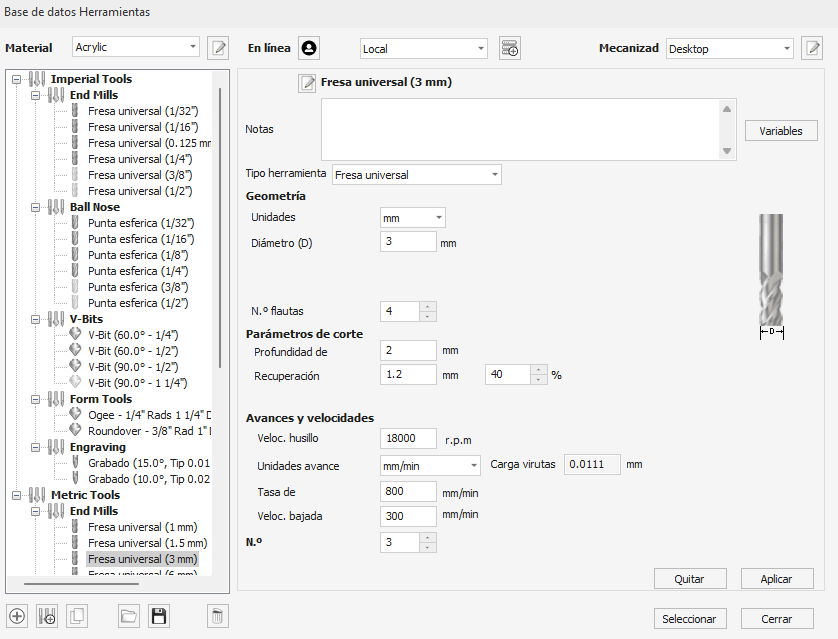Select Fresa universal (1.5 mm) item
Image resolution: width=838 pixels, height=639 pixels.
(x=148, y=543)
